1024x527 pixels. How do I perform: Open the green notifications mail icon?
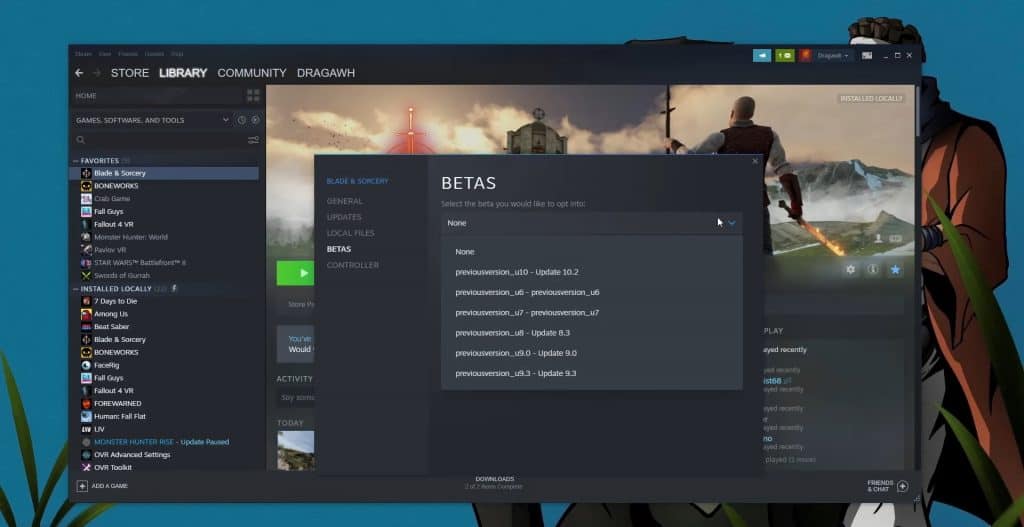click(785, 56)
